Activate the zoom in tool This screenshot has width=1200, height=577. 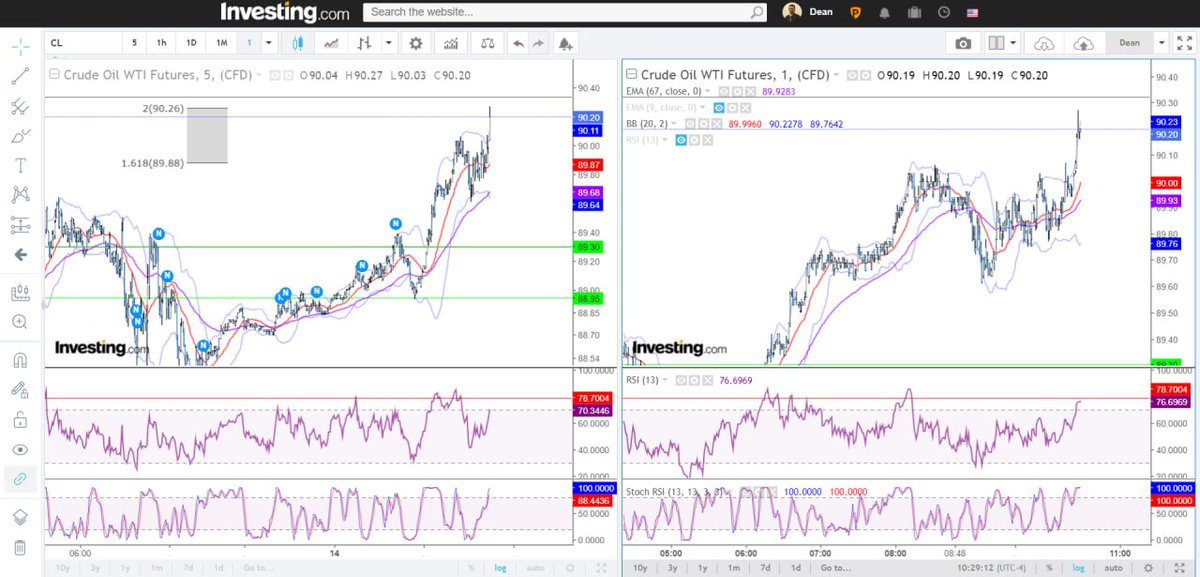click(20, 322)
